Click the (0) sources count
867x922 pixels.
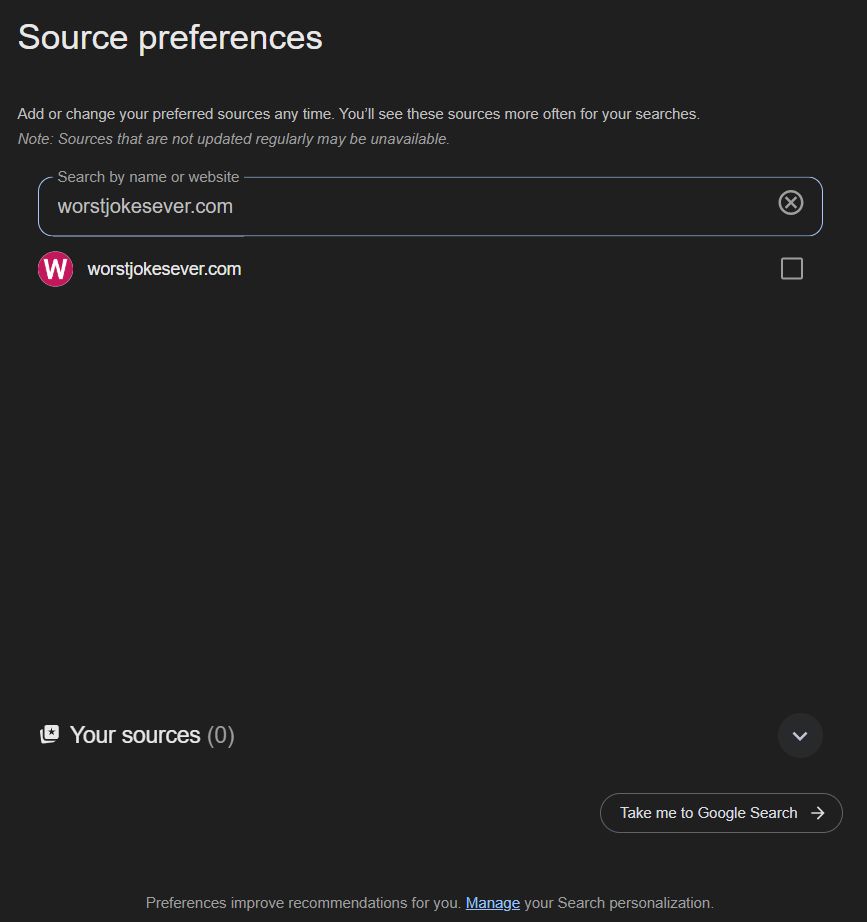(220, 735)
